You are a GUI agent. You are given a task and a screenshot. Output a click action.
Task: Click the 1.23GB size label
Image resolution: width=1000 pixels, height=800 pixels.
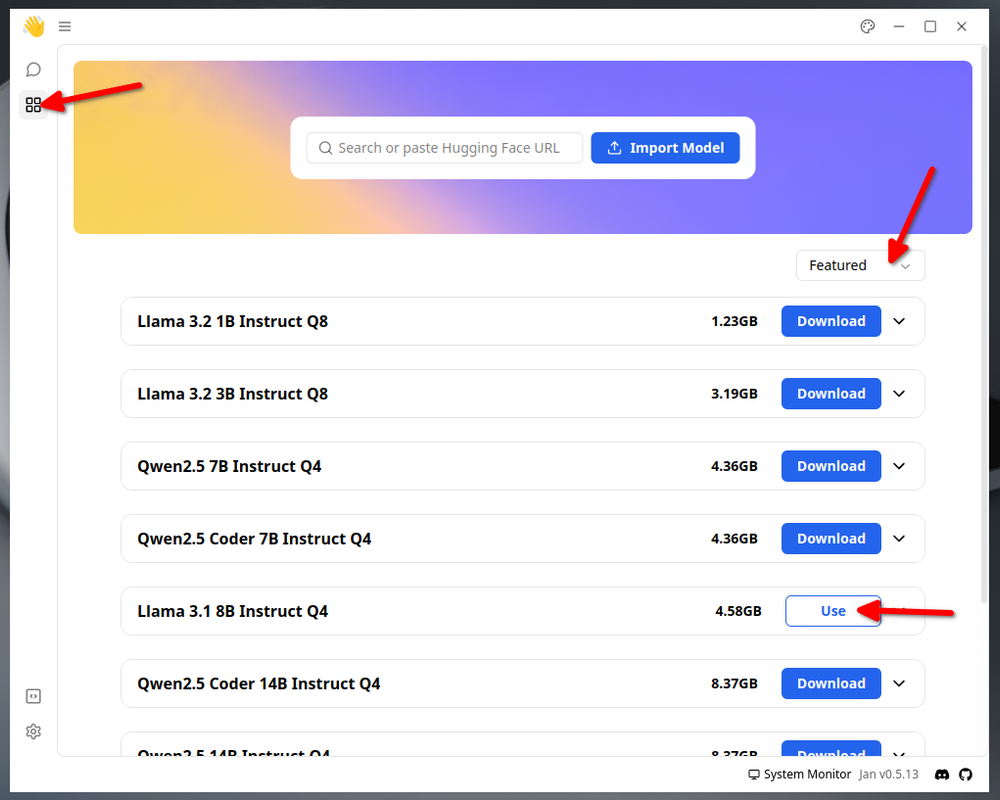coord(734,322)
